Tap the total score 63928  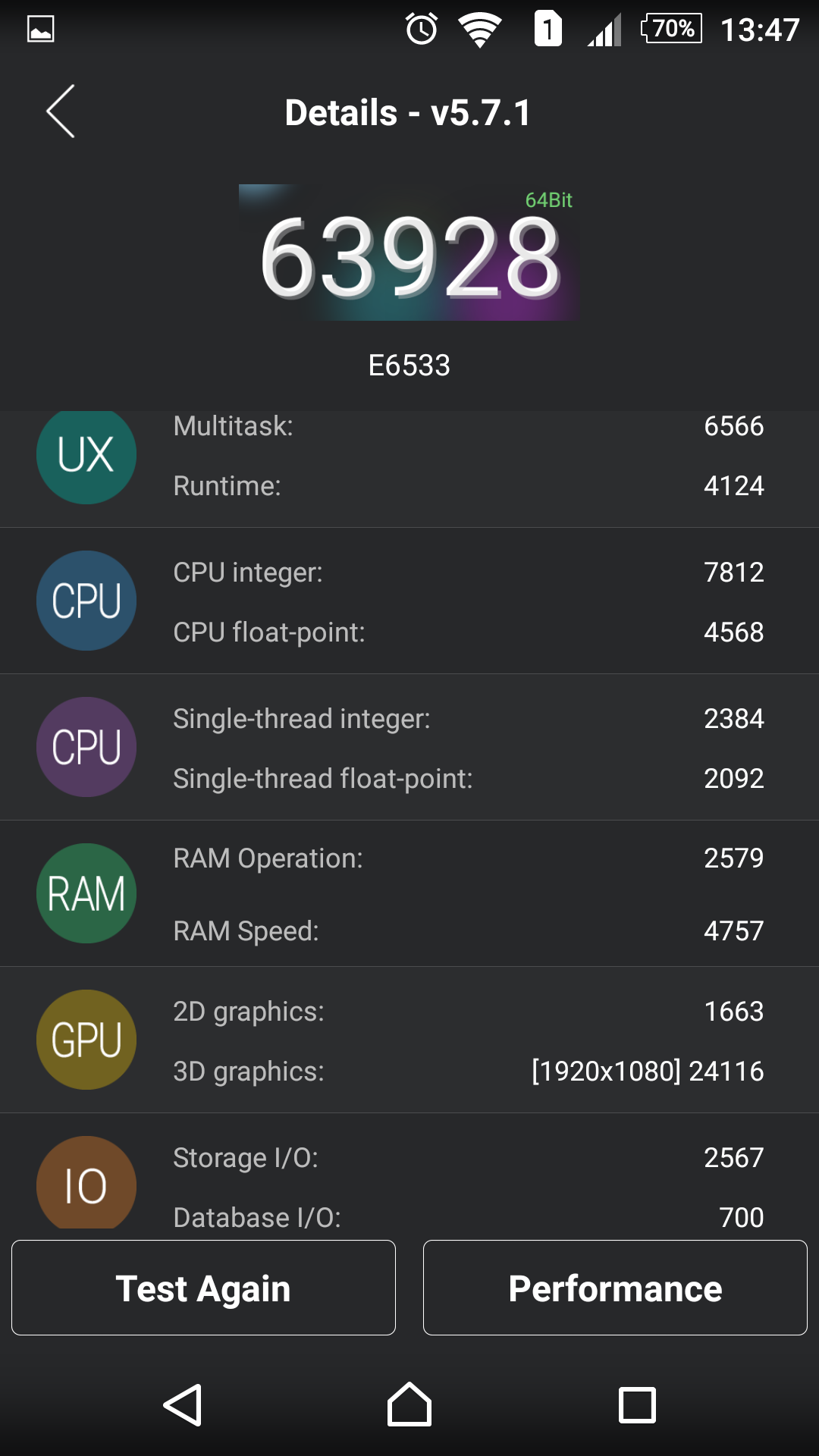pos(409,256)
